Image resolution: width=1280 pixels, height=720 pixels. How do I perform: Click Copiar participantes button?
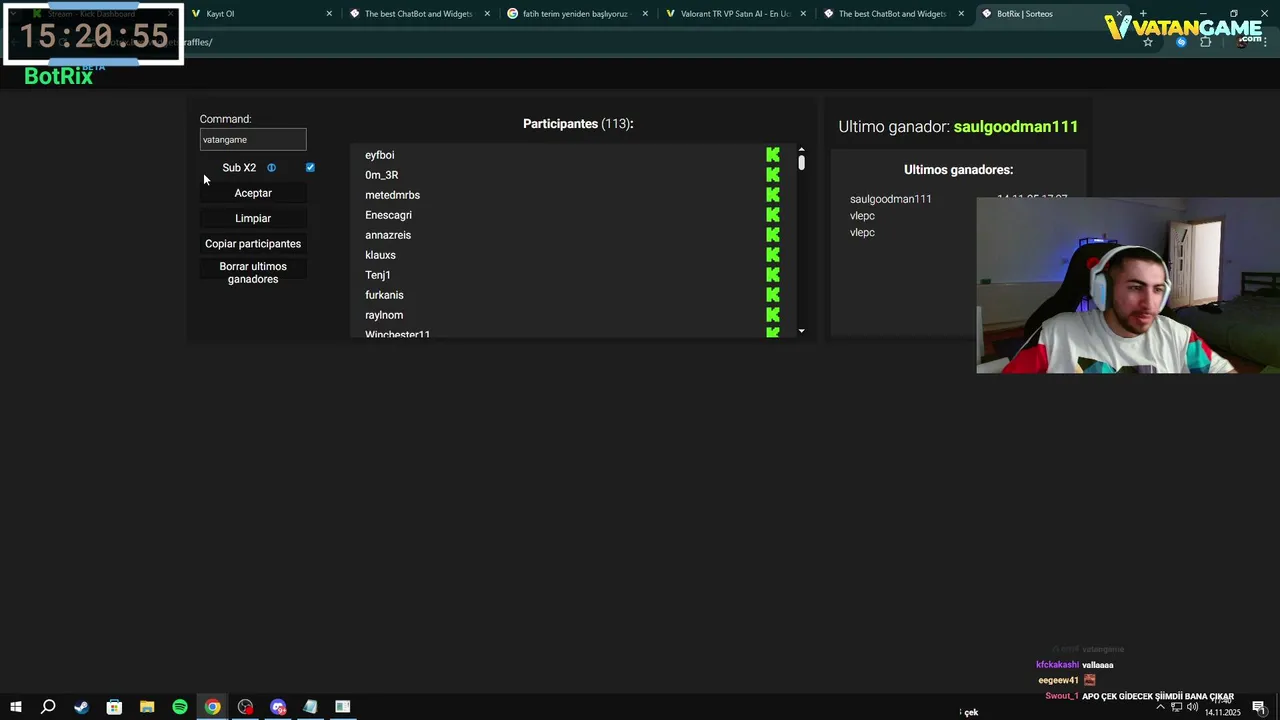(x=253, y=244)
